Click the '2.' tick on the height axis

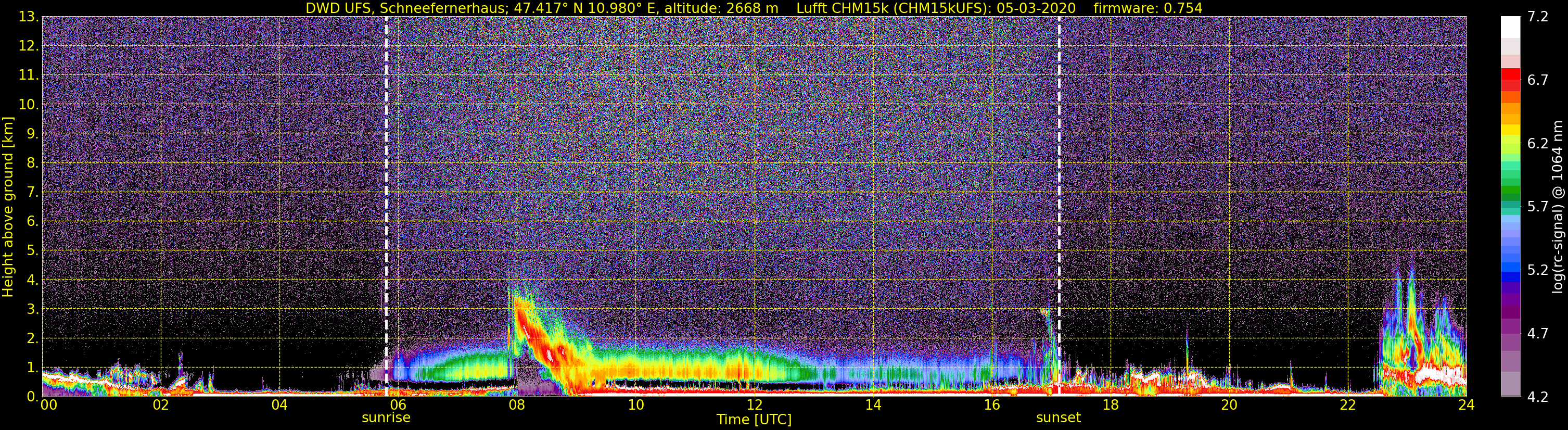tap(32, 338)
